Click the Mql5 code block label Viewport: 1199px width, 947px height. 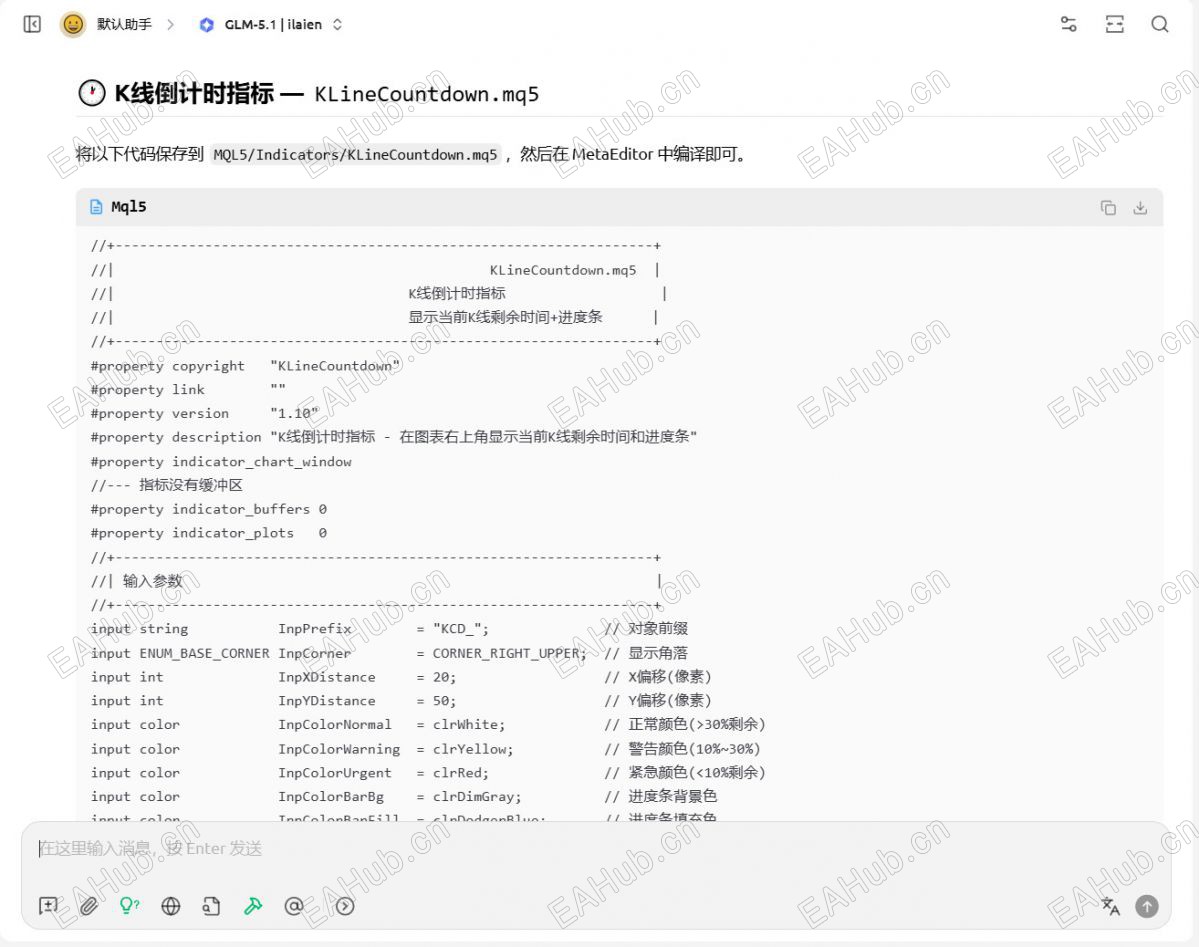pyautogui.click(x=128, y=207)
